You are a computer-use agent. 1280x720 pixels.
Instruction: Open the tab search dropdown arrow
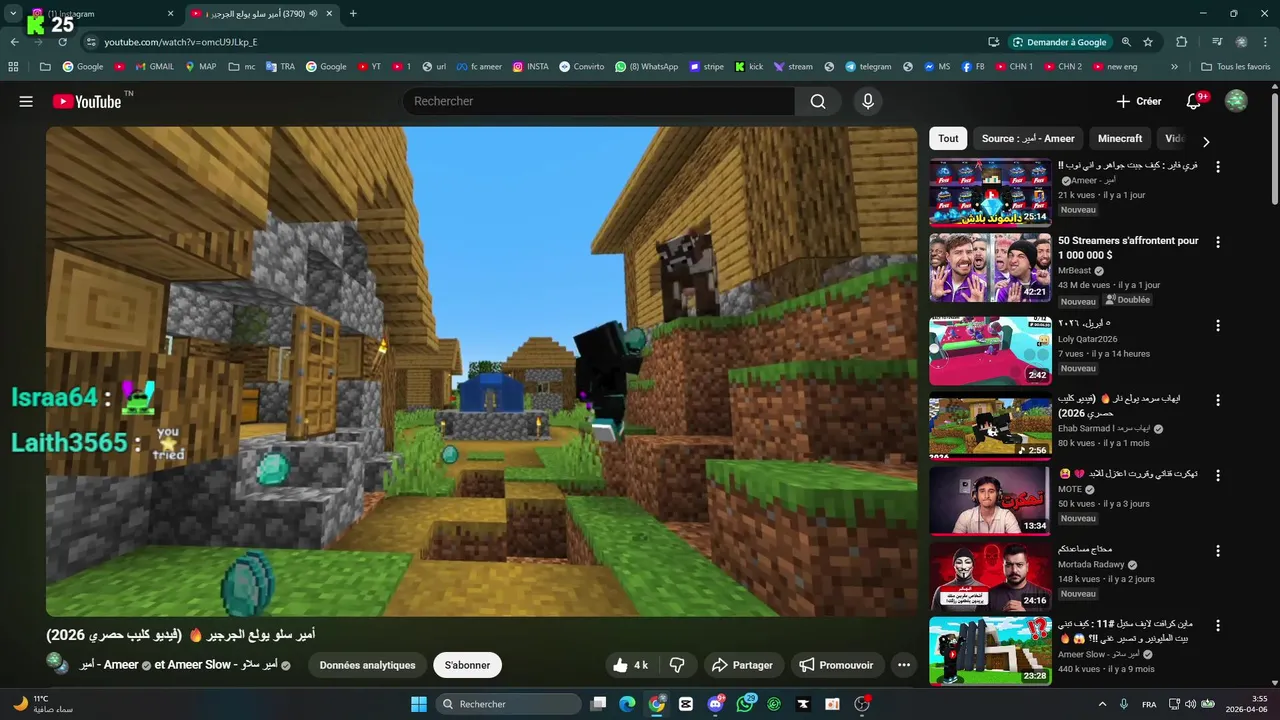click(x=13, y=14)
